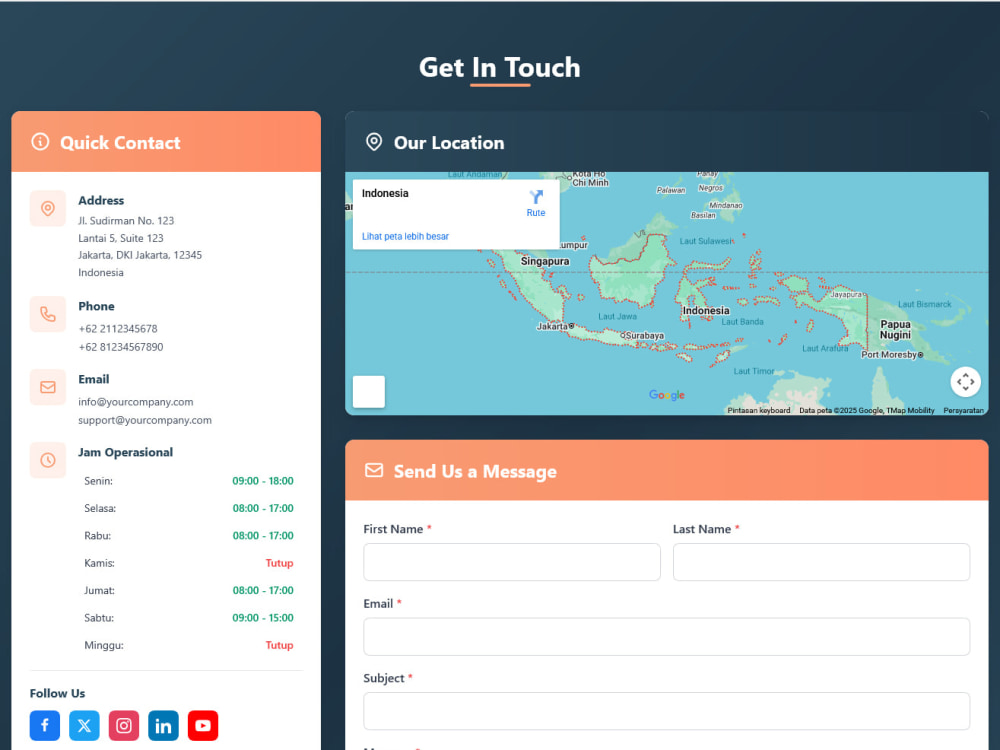Toggle the map camera controls button
The height and width of the screenshot is (750, 1000).
click(965, 381)
